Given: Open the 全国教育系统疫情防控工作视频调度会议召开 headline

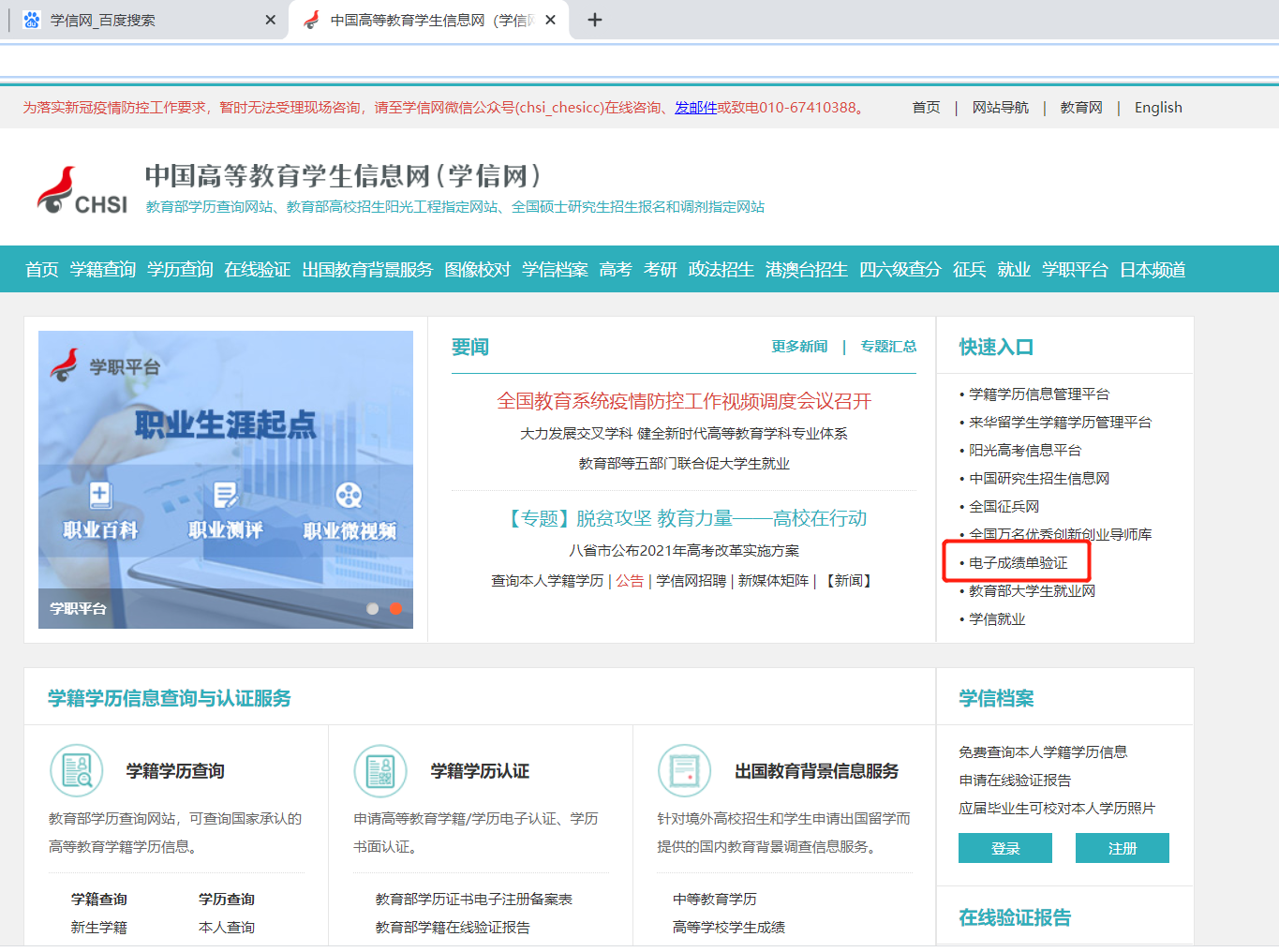Looking at the screenshot, I should (x=684, y=402).
